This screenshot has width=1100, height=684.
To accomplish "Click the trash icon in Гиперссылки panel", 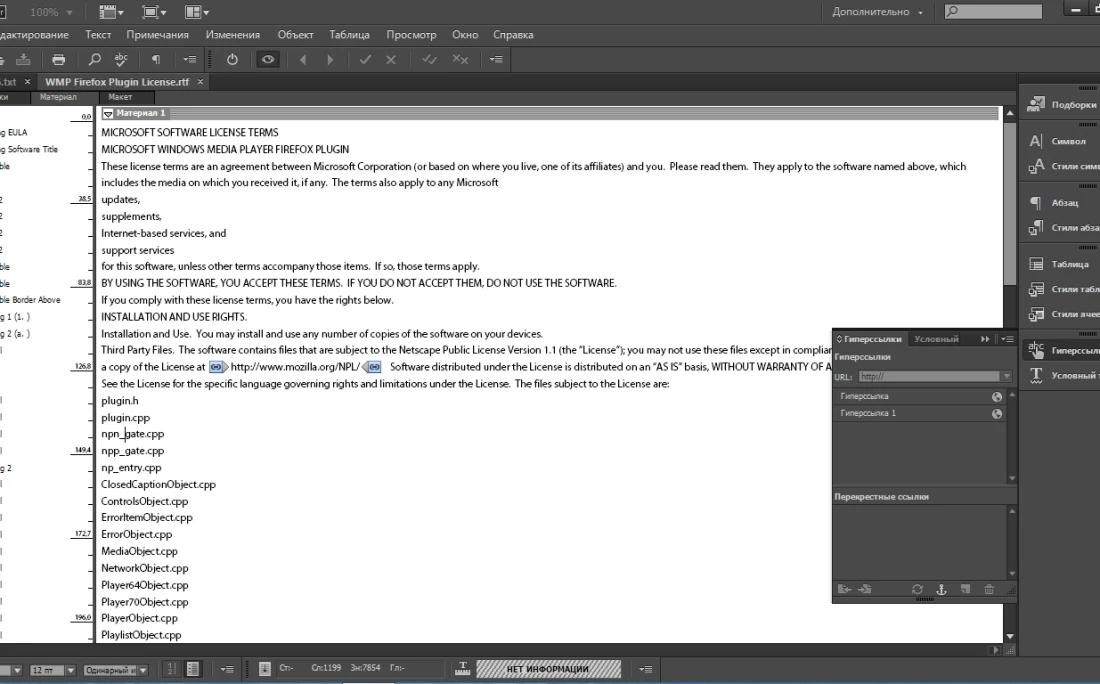I will [989, 590].
